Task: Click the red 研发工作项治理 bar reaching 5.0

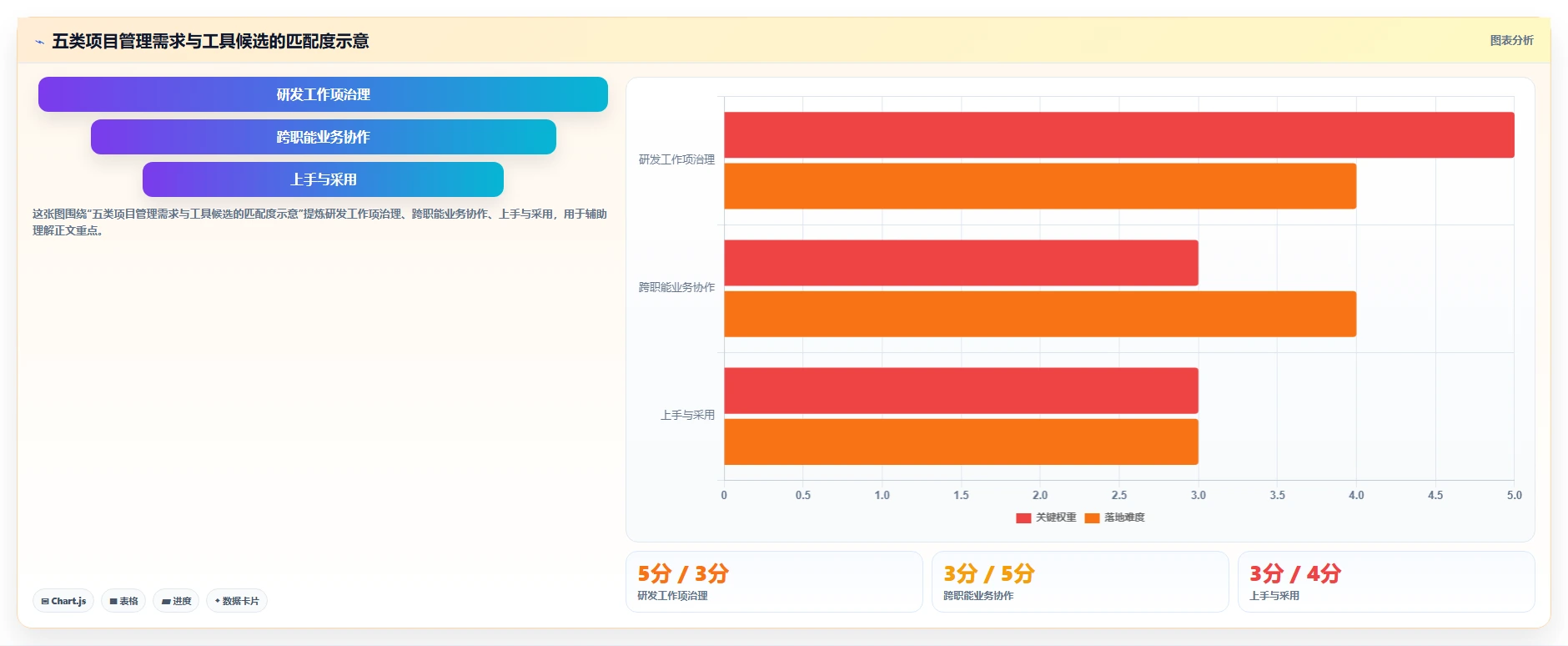Action: pos(1118,135)
